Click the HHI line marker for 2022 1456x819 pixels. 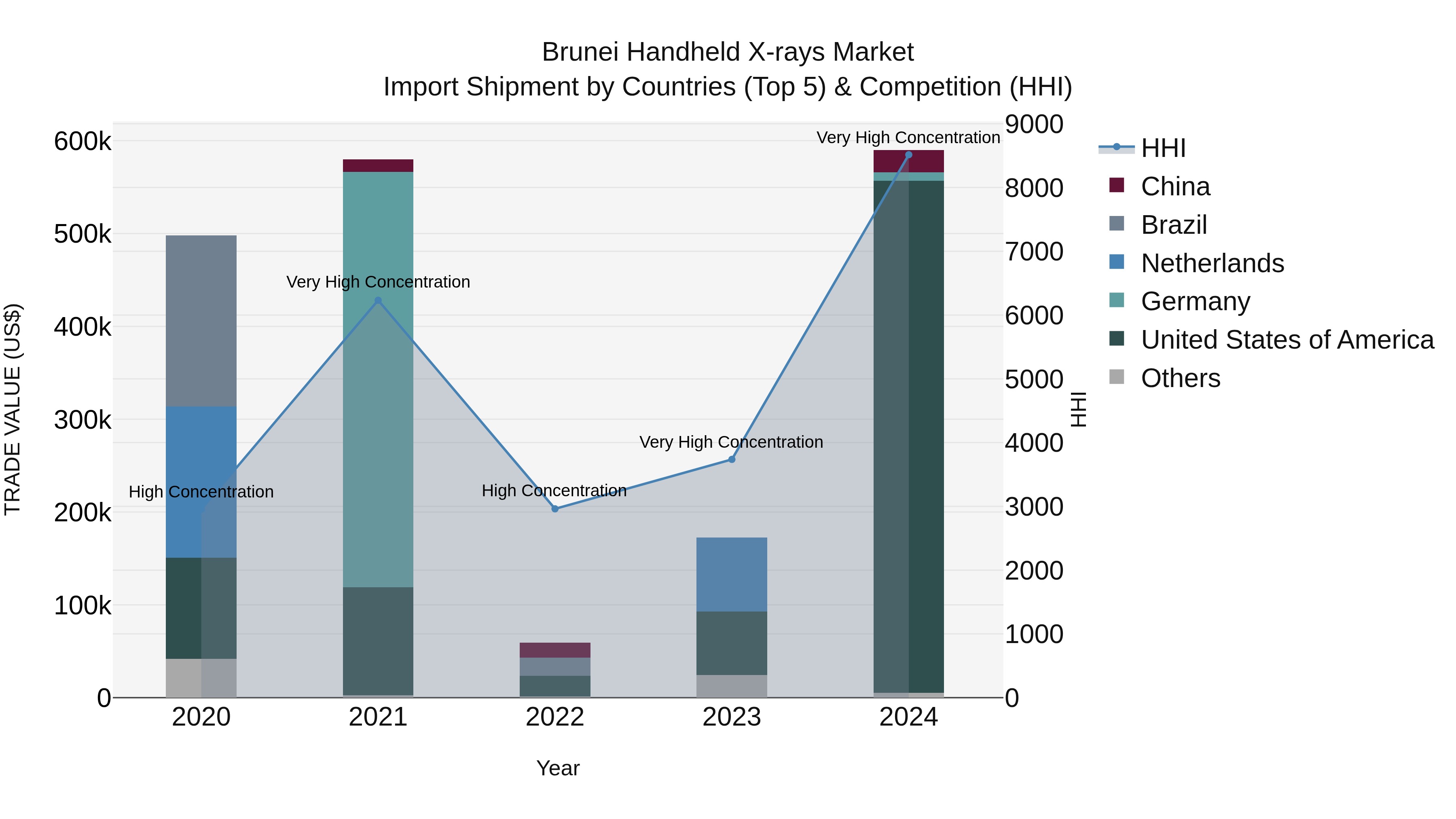tap(555, 509)
